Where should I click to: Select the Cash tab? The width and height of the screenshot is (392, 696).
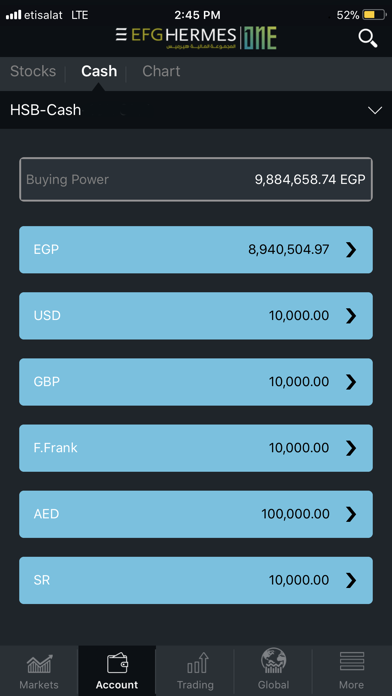pyautogui.click(x=99, y=71)
